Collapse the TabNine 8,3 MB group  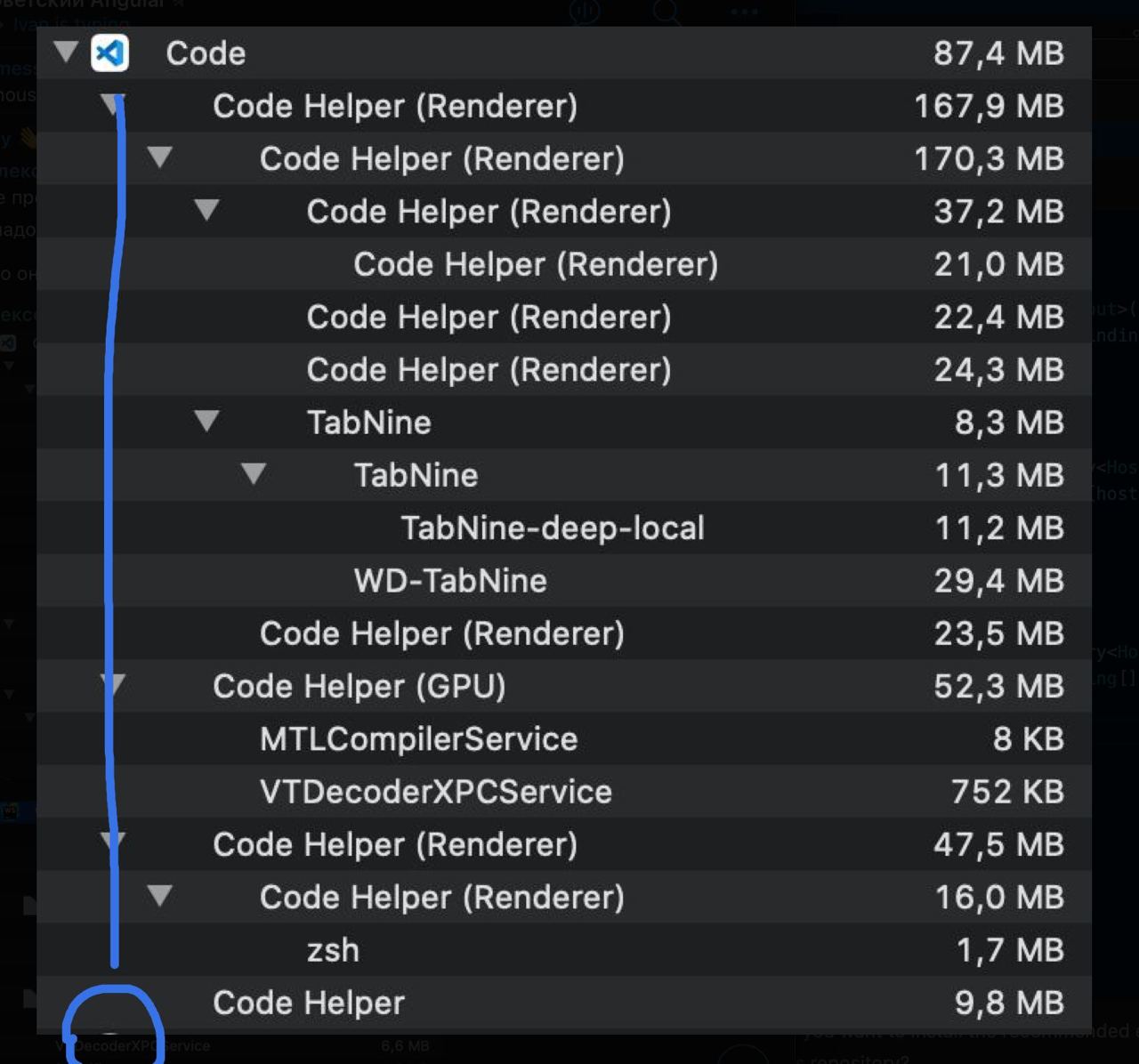tap(207, 421)
